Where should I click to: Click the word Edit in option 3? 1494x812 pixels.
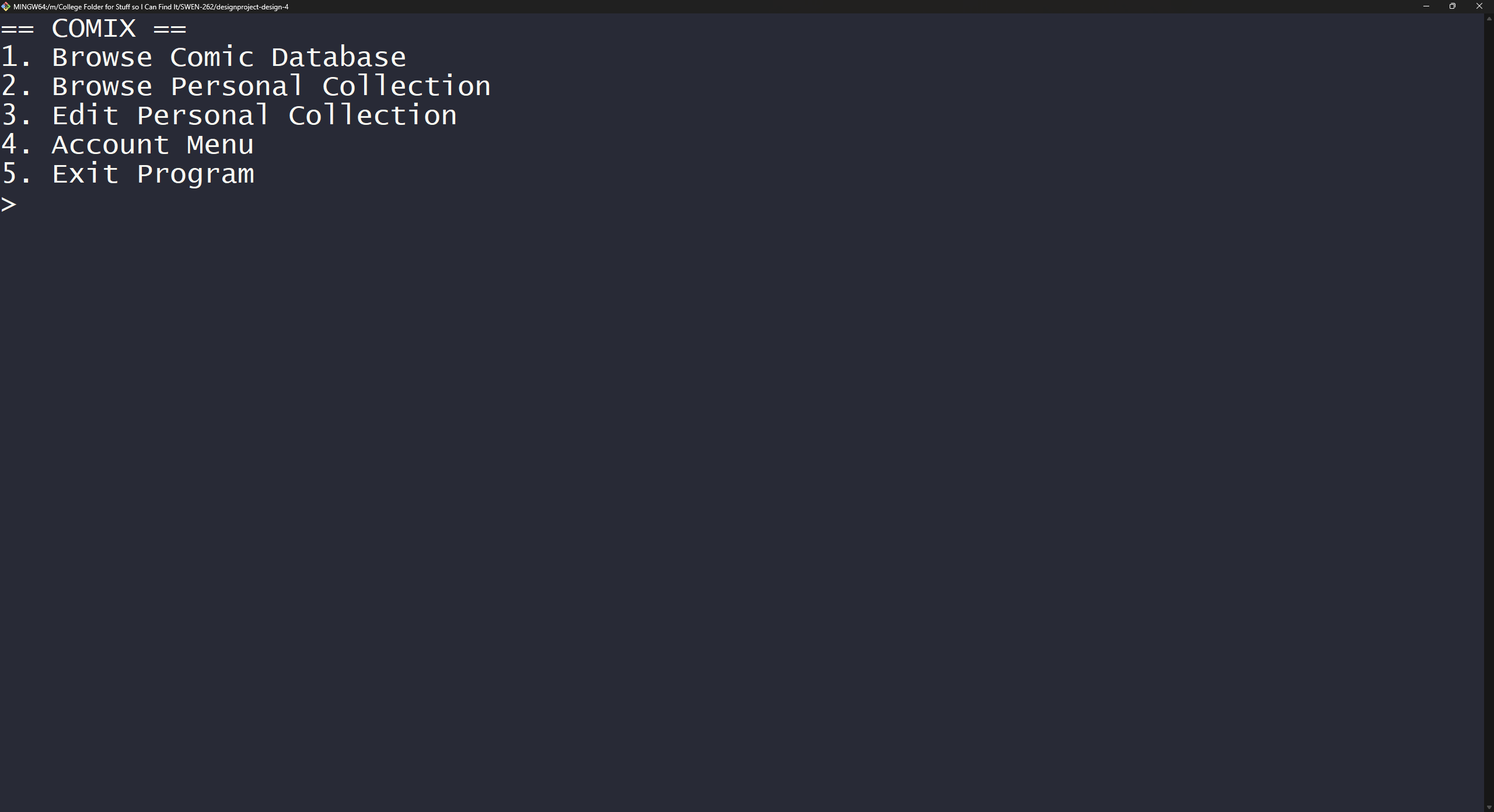click(x=85, y=116)
